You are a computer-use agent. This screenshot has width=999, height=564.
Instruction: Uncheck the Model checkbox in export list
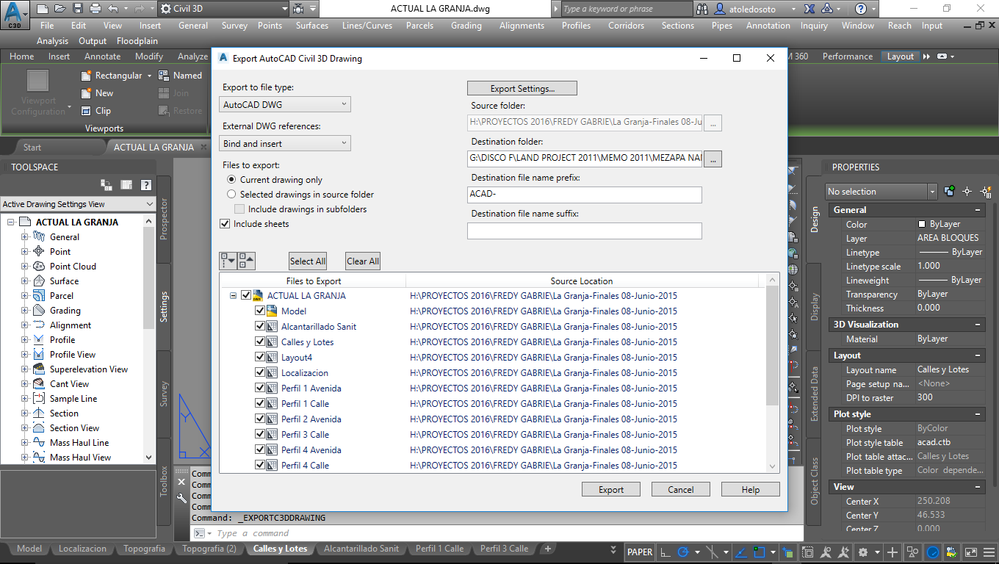259,311
